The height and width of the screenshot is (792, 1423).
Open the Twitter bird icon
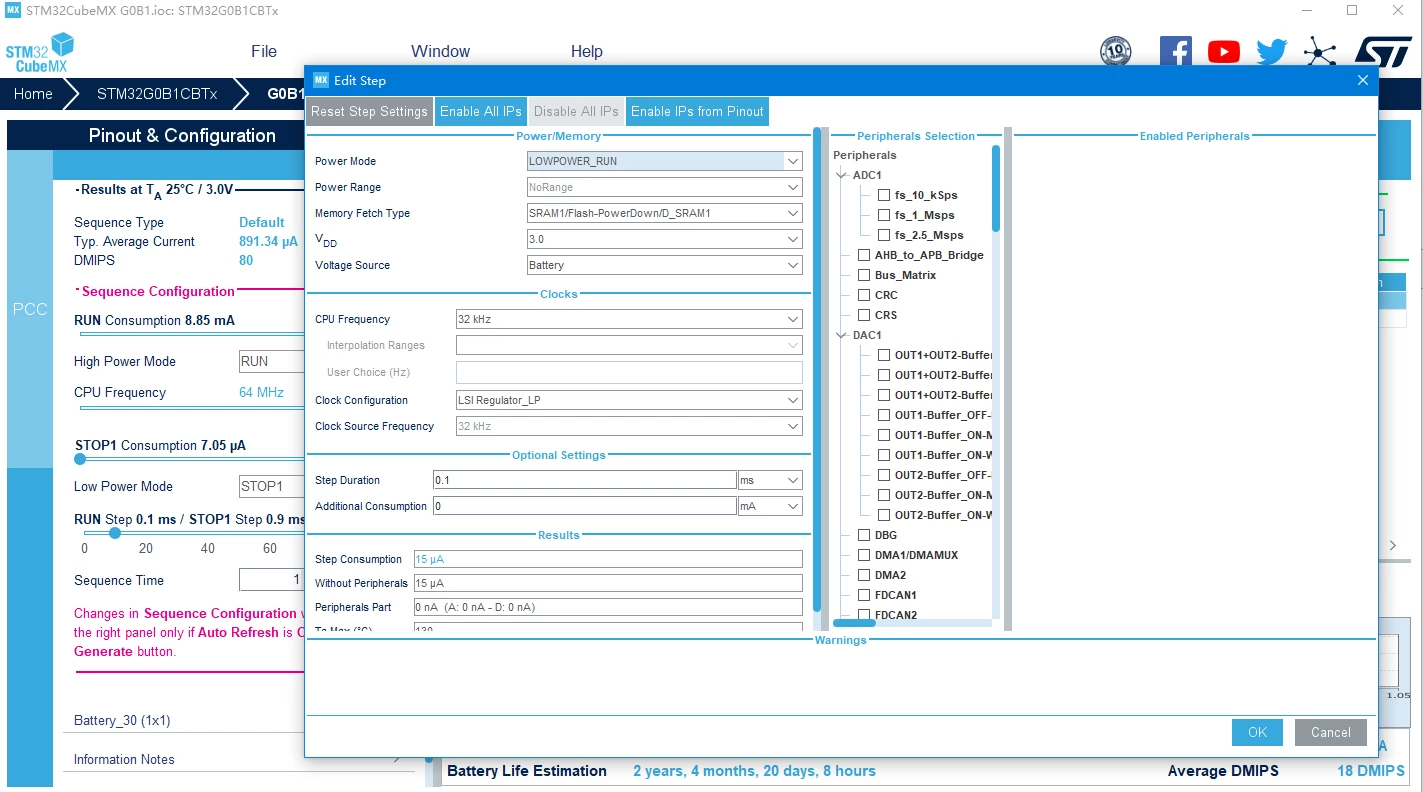(1271, 52)
